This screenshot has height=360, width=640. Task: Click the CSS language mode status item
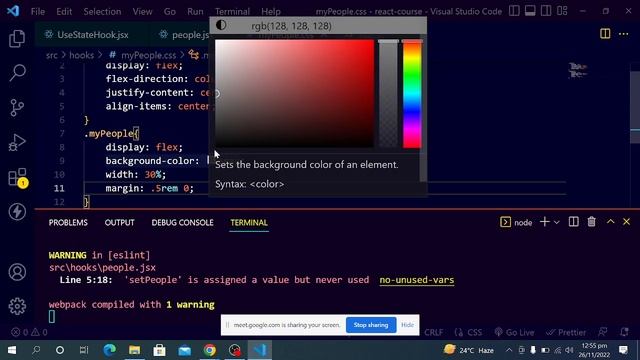click(x=469, y=332)
